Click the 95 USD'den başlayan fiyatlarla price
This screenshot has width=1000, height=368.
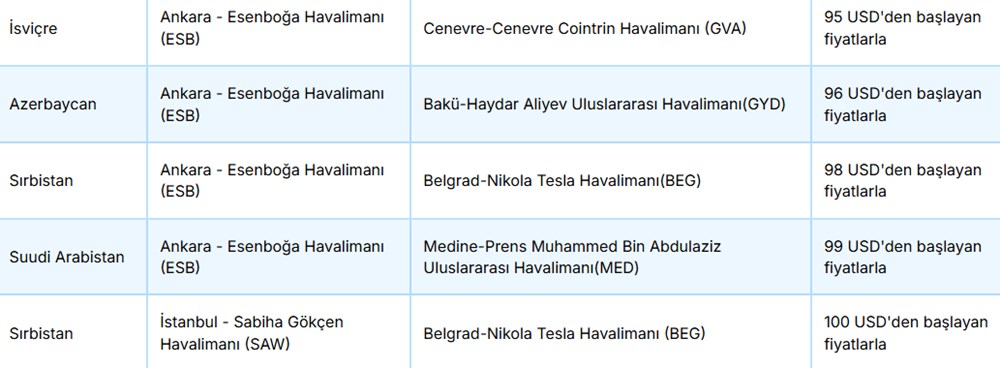[x=902, y=29]
